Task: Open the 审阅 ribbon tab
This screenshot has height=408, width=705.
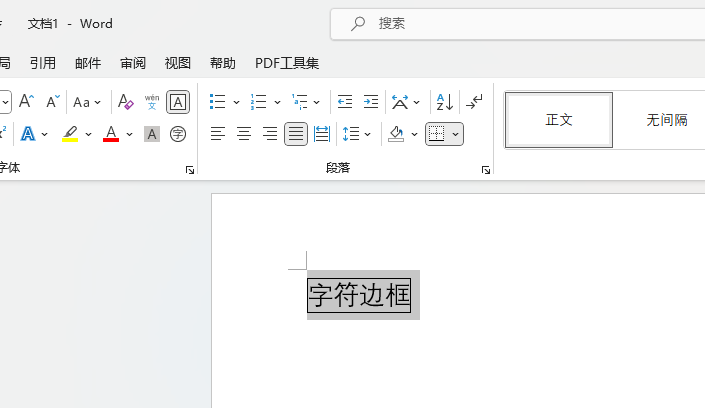Action: 133,63
